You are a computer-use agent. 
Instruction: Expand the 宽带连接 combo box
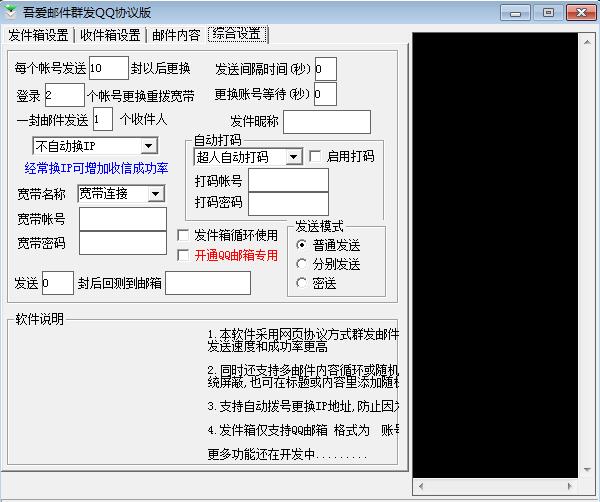pyautogui.click(x=156, y=193)
